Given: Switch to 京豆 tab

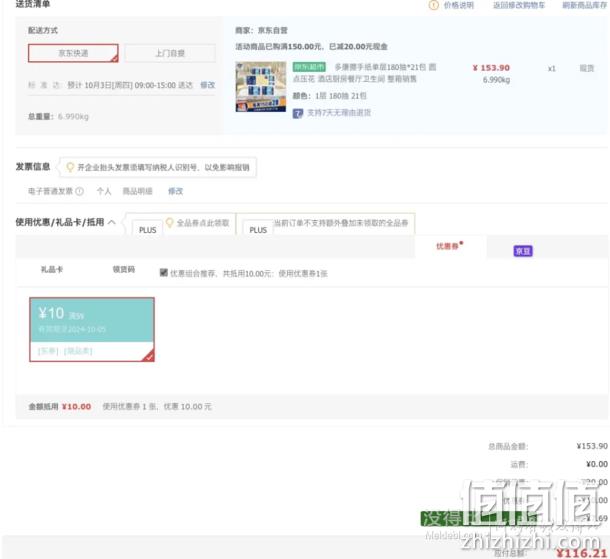Looking at the screenshot, I should [x=523, y=251].
